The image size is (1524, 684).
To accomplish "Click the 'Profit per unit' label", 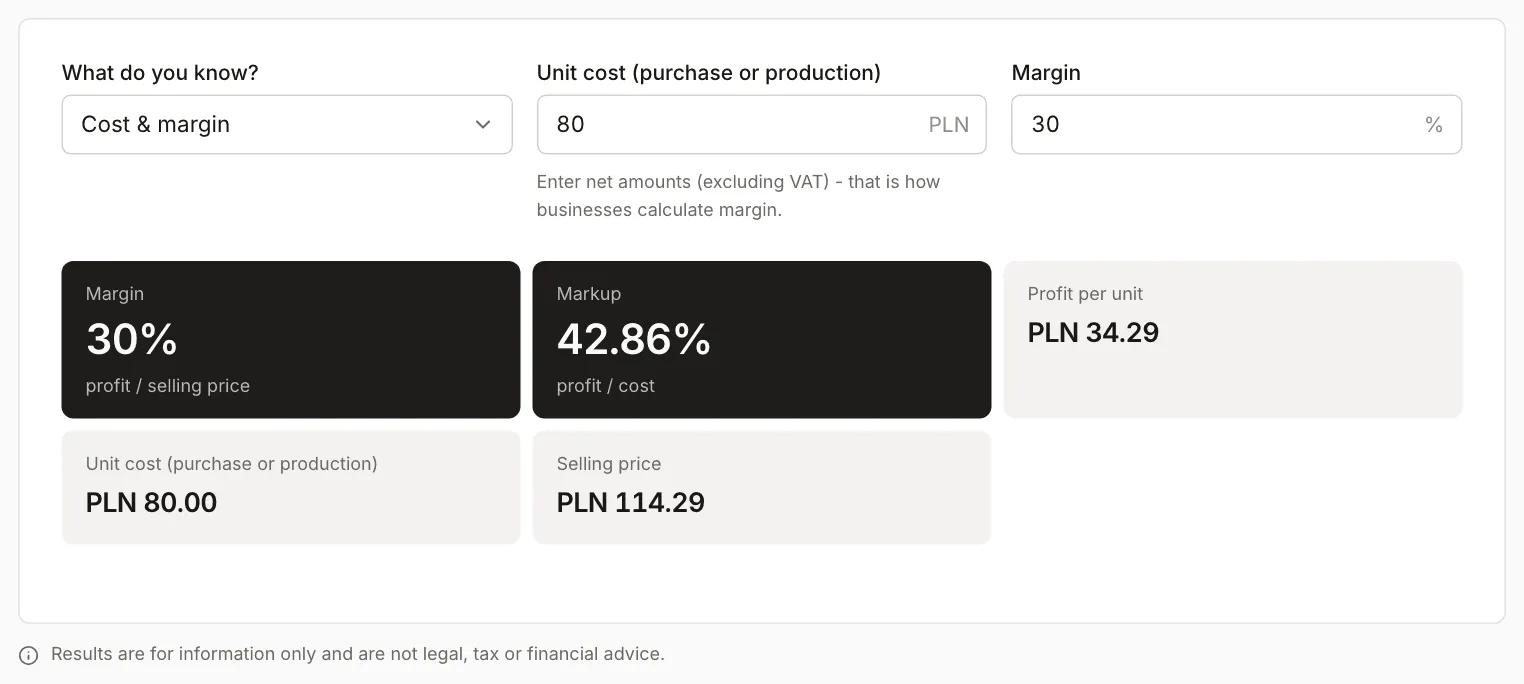I will coord(1085,294).
